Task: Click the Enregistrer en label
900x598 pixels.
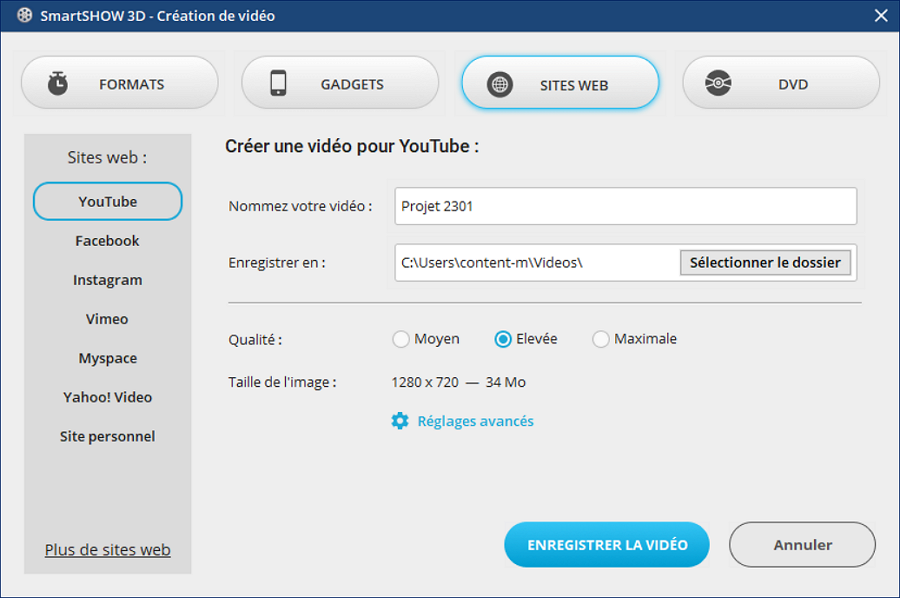Action: [277, 263]
